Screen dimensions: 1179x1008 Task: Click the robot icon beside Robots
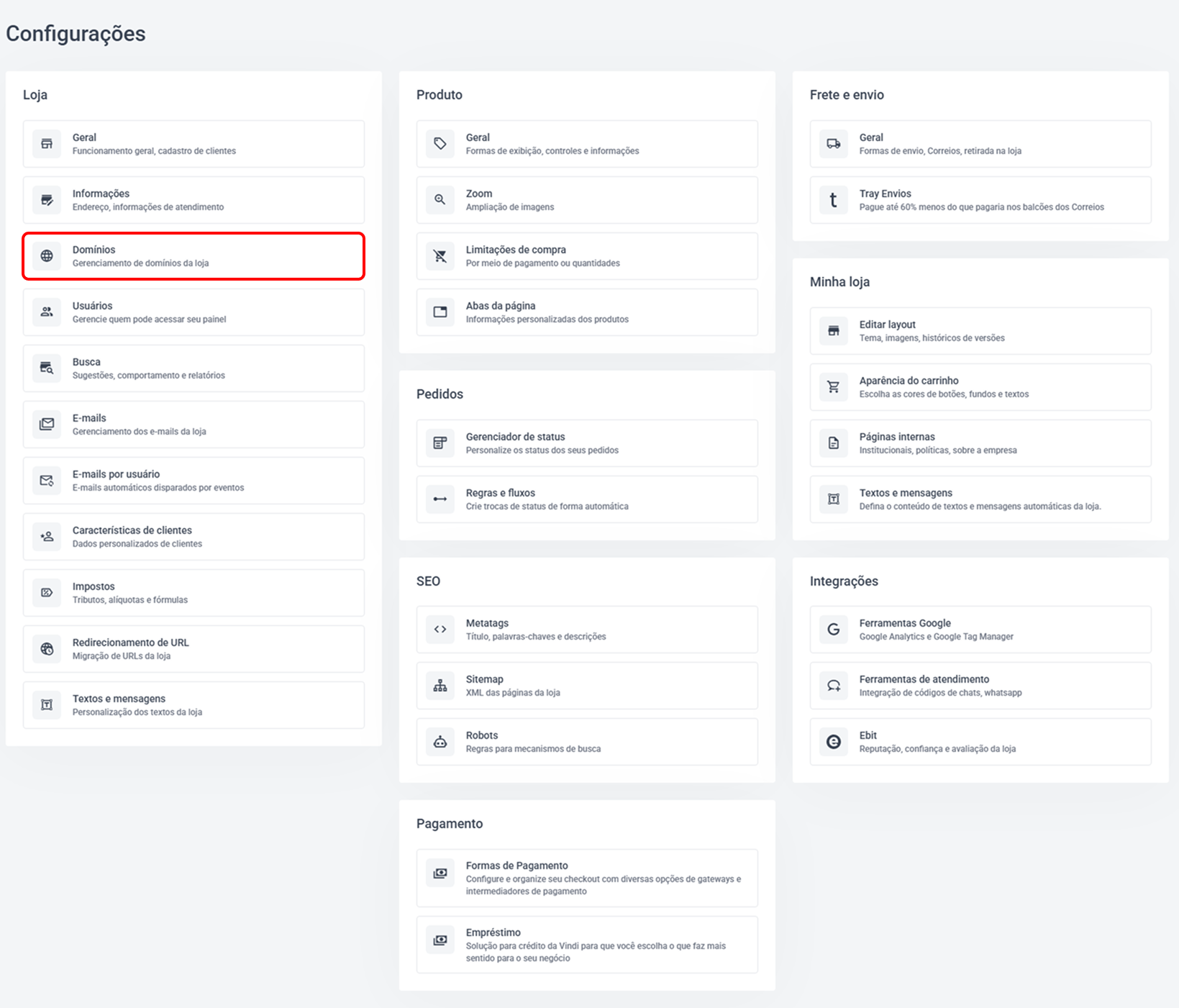[440, 742]
